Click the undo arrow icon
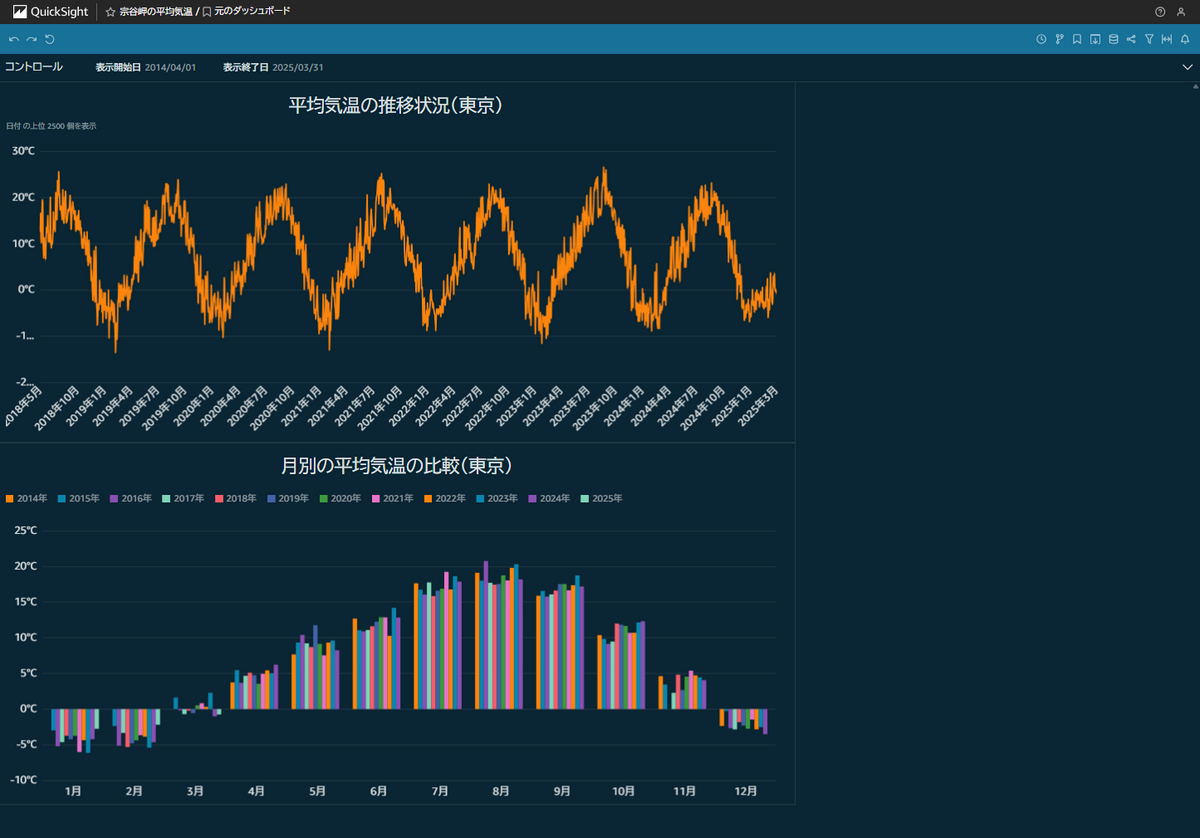Image resolution: width=1200 pixels, height=838 pixels. [x=13, y=39]
